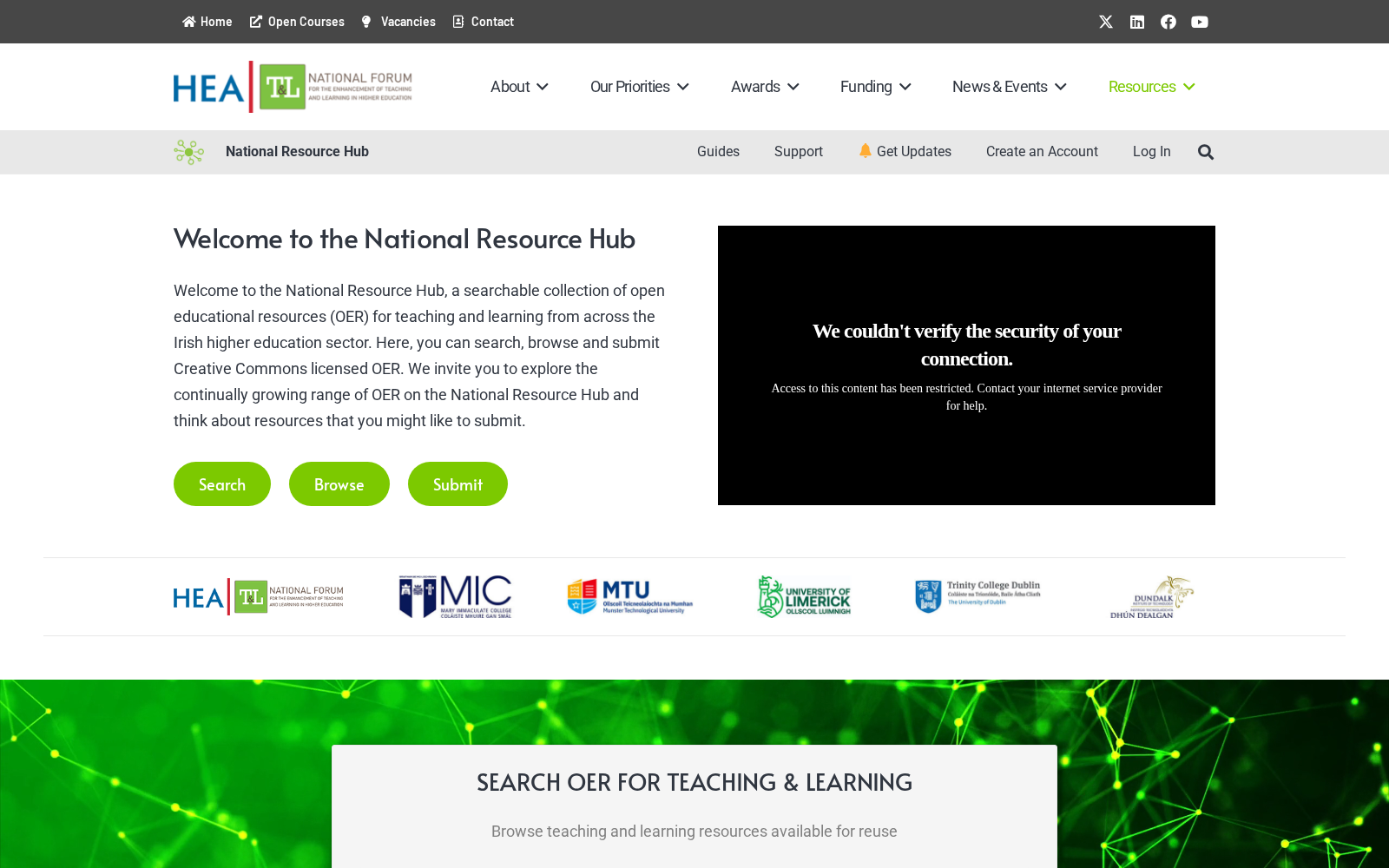Click the green Search button
The image size is (1389, 868).
222,483
